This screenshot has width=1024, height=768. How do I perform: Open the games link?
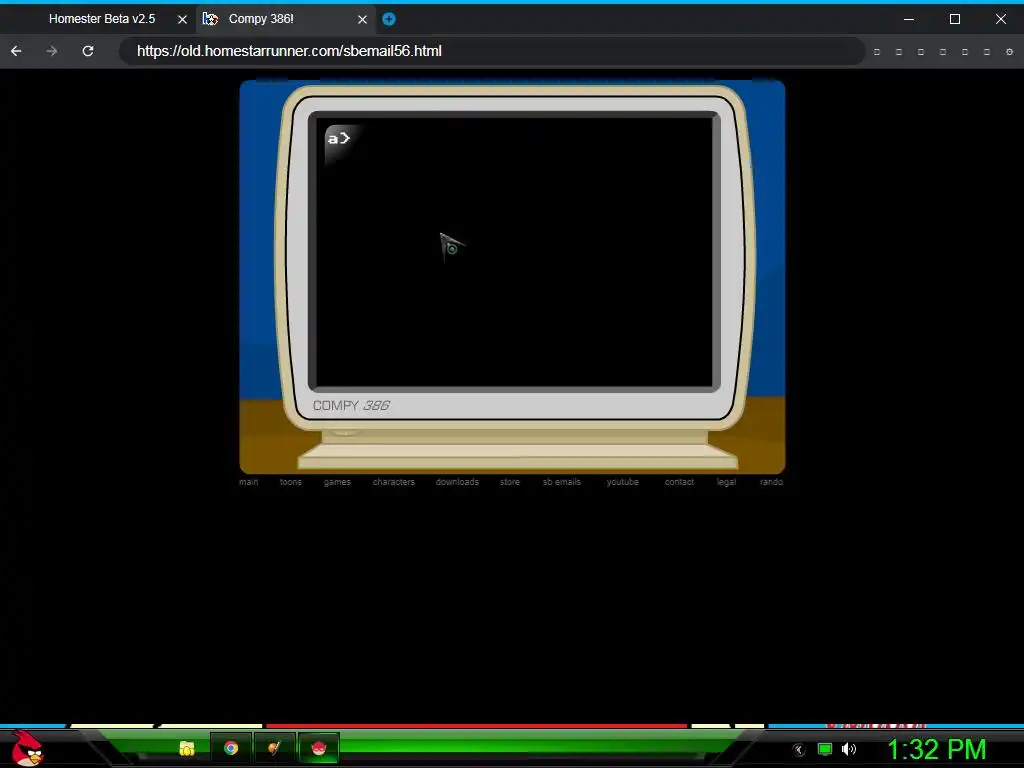click(337, 482)
